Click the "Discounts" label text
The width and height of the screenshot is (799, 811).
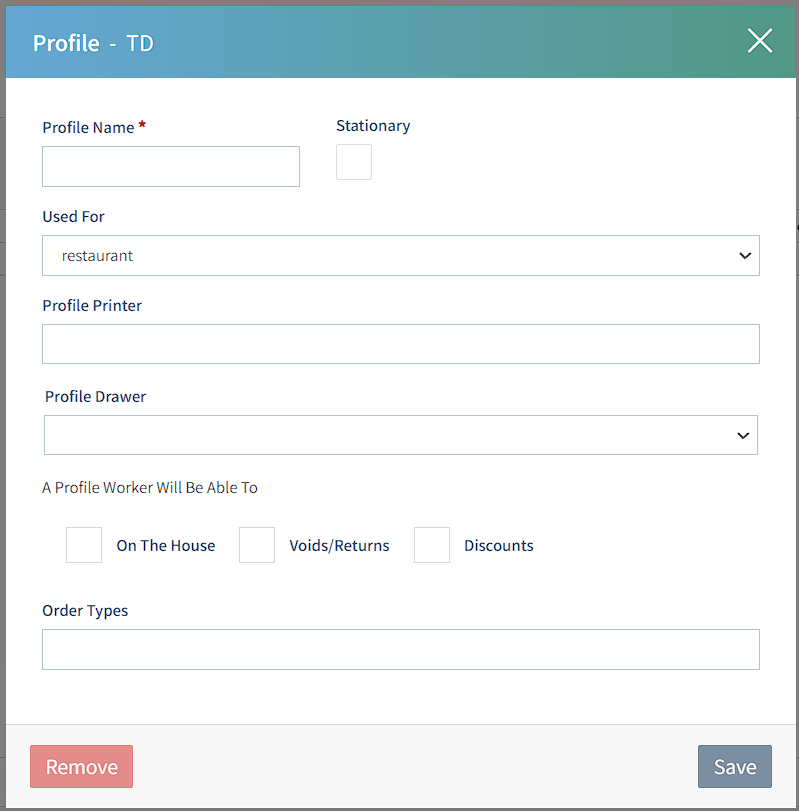tap(498, 546)
